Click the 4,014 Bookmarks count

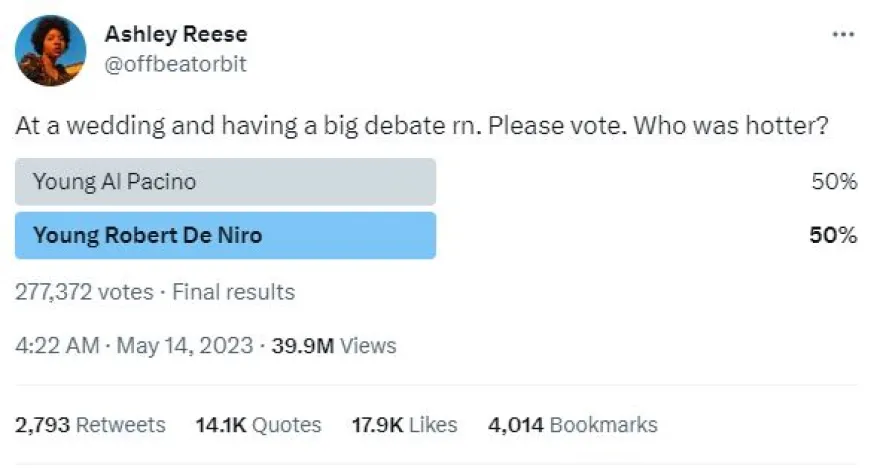point(572,424)
